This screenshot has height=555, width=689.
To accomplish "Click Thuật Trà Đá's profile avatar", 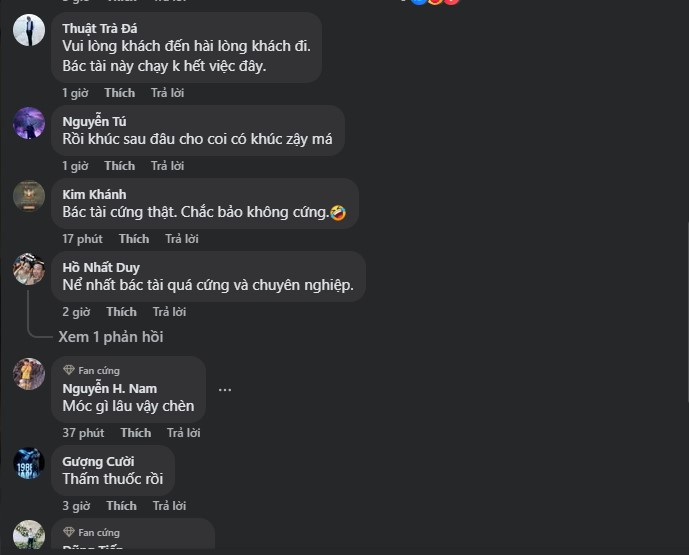I will 29,30.
